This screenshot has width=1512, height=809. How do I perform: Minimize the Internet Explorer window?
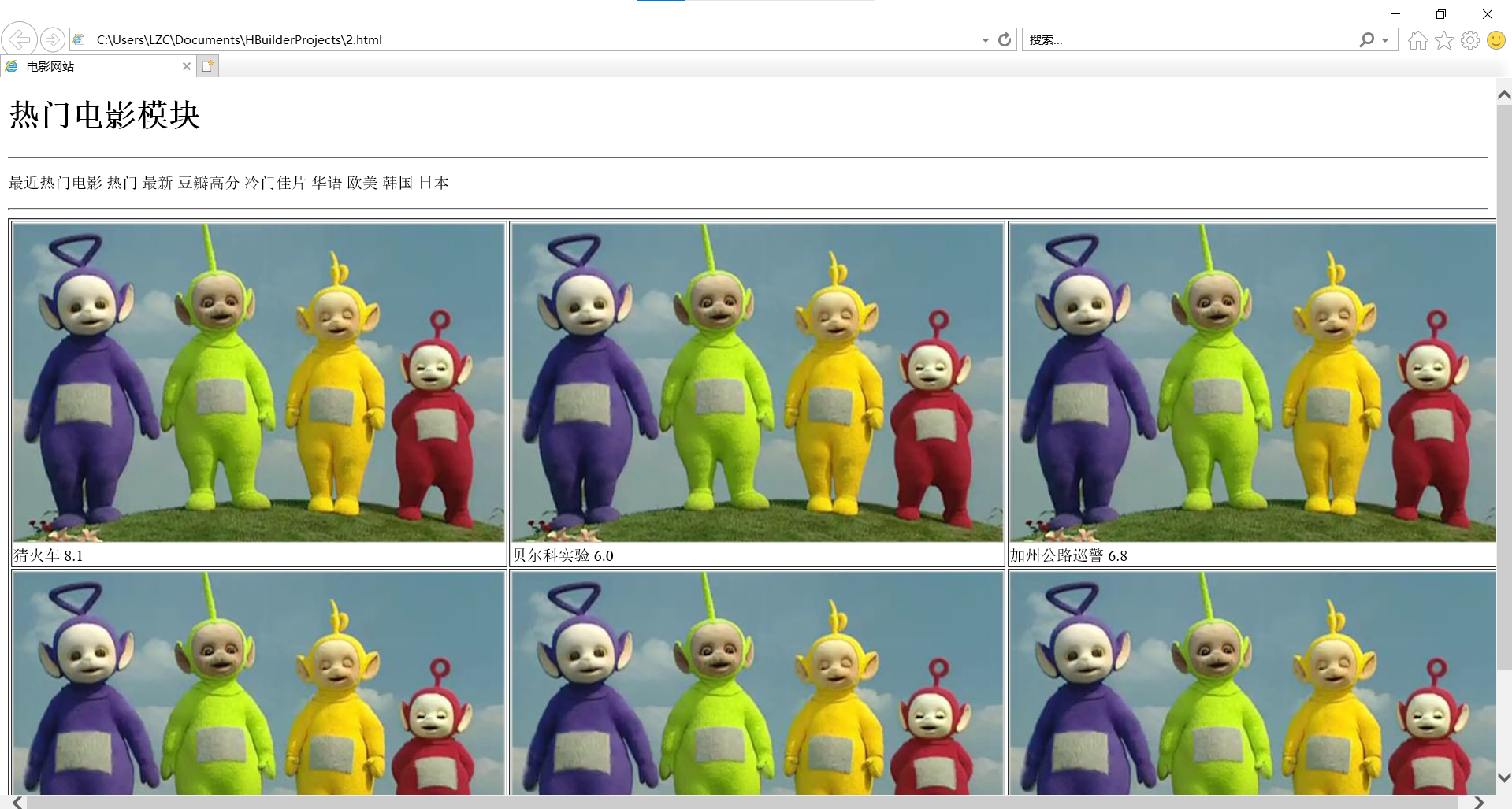[1395, 13]
